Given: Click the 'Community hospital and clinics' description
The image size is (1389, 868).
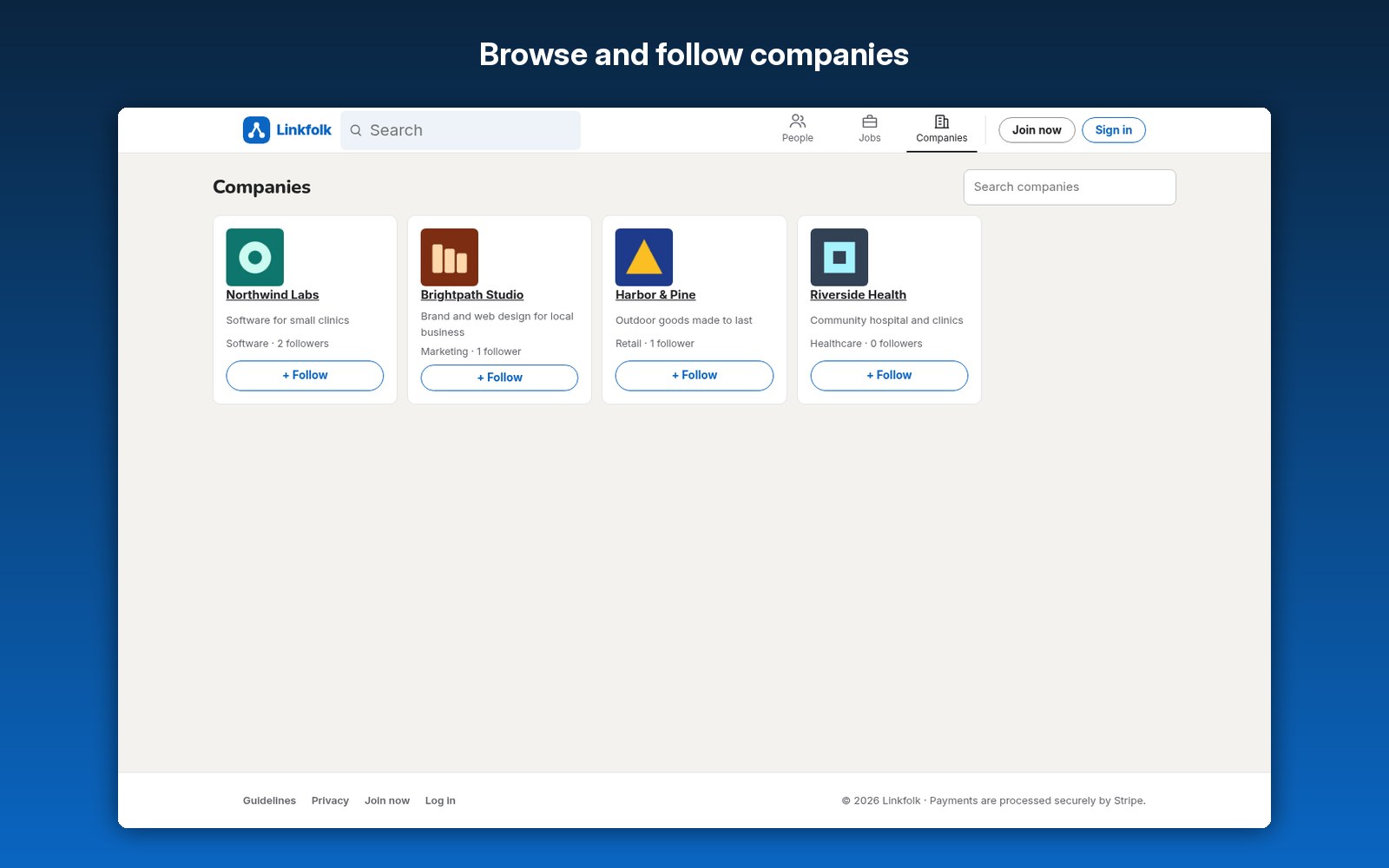Looking at the screenshot, I should (x=886, y=320).
